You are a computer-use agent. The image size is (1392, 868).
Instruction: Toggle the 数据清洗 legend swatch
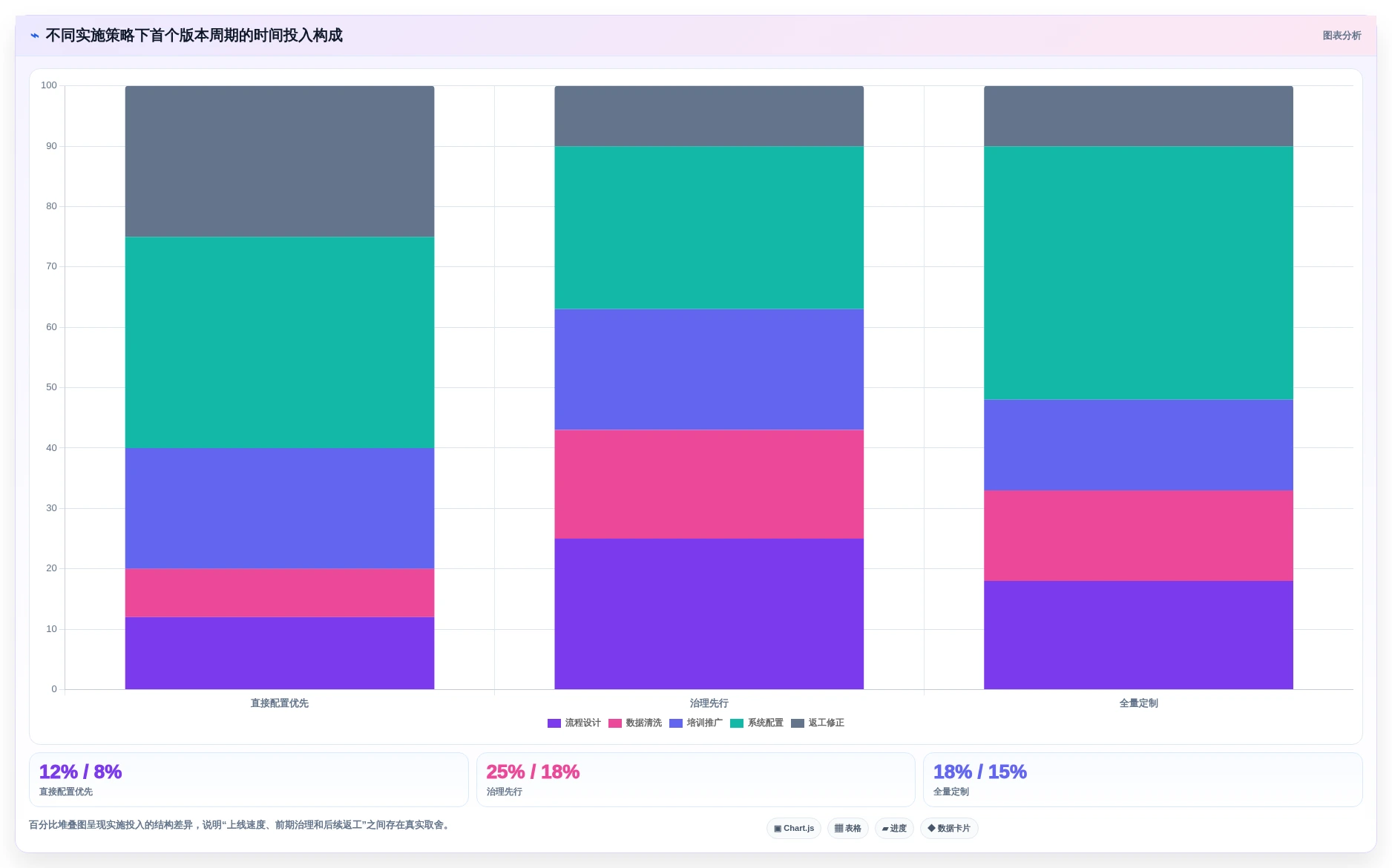pyautogui.click(x=615, y=723)
